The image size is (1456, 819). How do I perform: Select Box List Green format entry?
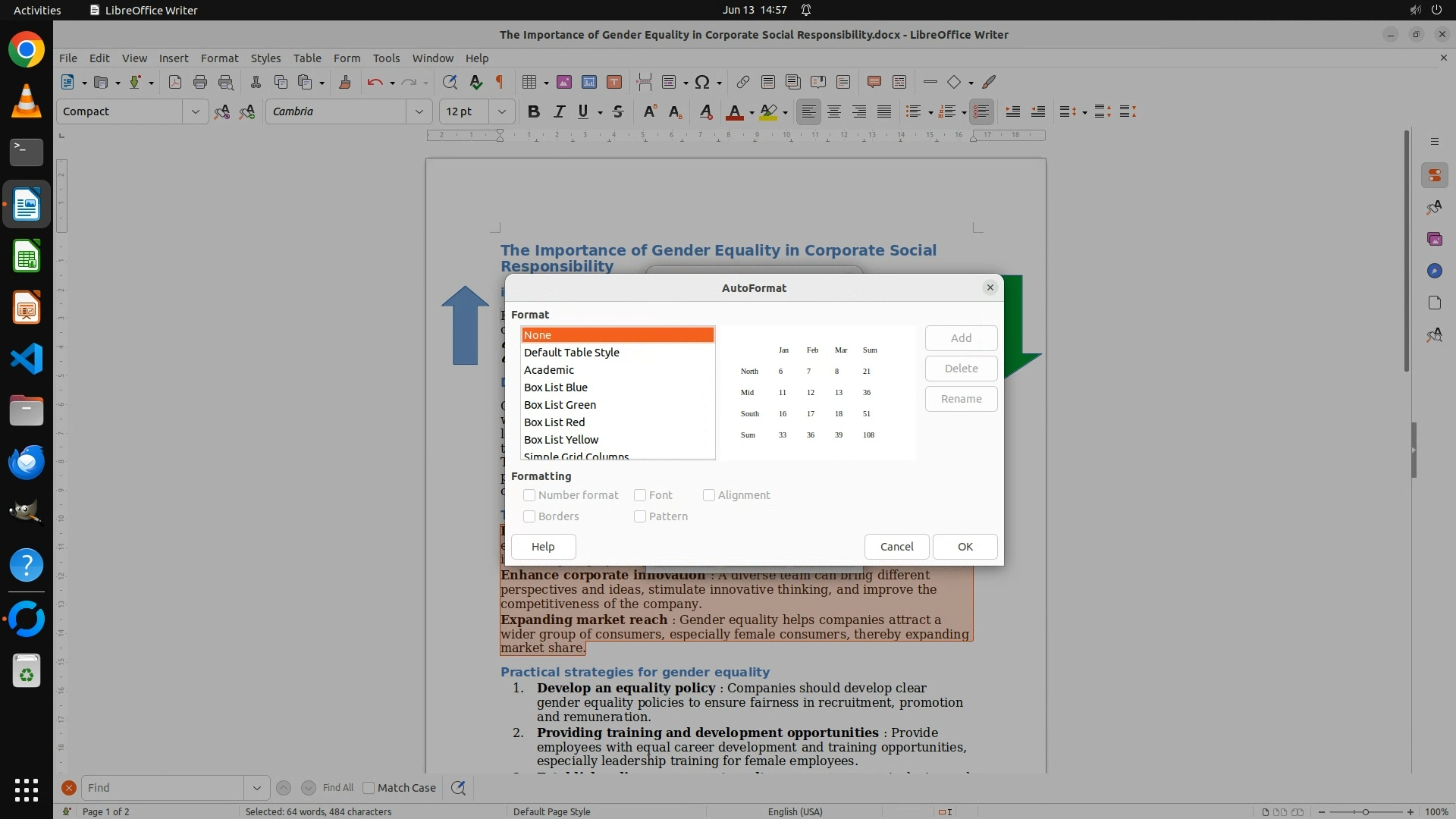coord(560,405)
